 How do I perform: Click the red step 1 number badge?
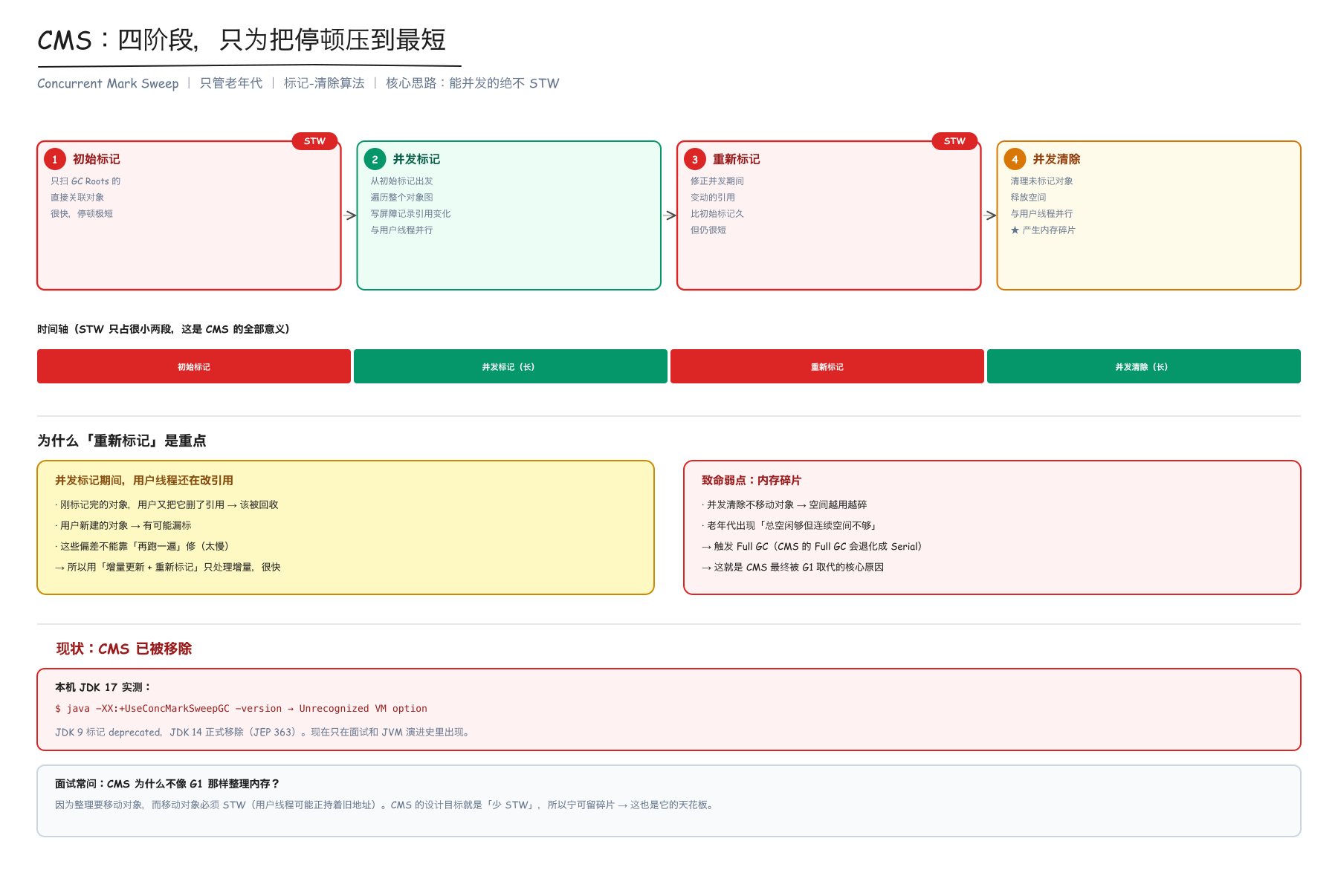tap(55, 159)
